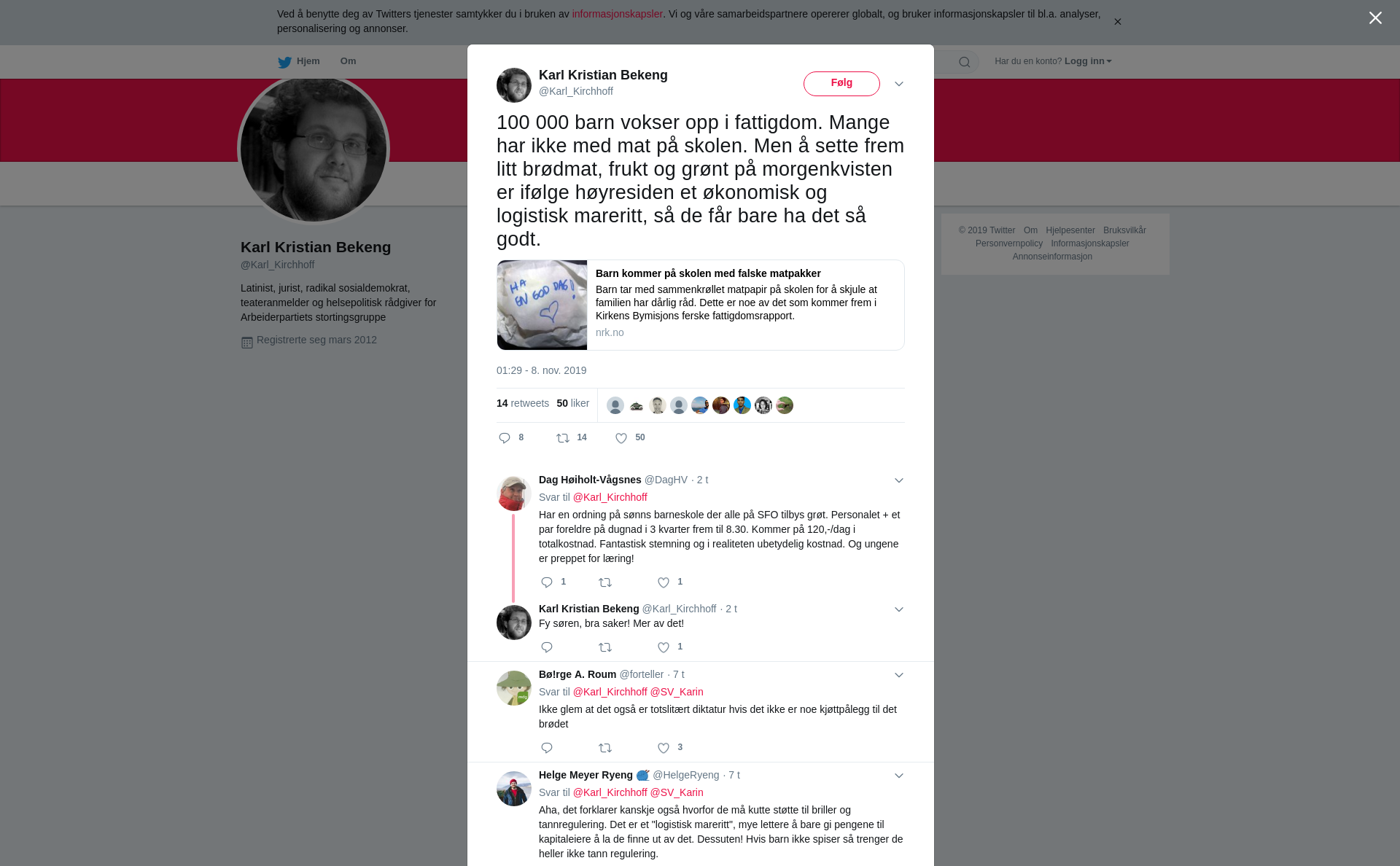Click the Twitter search magnifier icon
Screen dimensions: 1400x866
965,62
